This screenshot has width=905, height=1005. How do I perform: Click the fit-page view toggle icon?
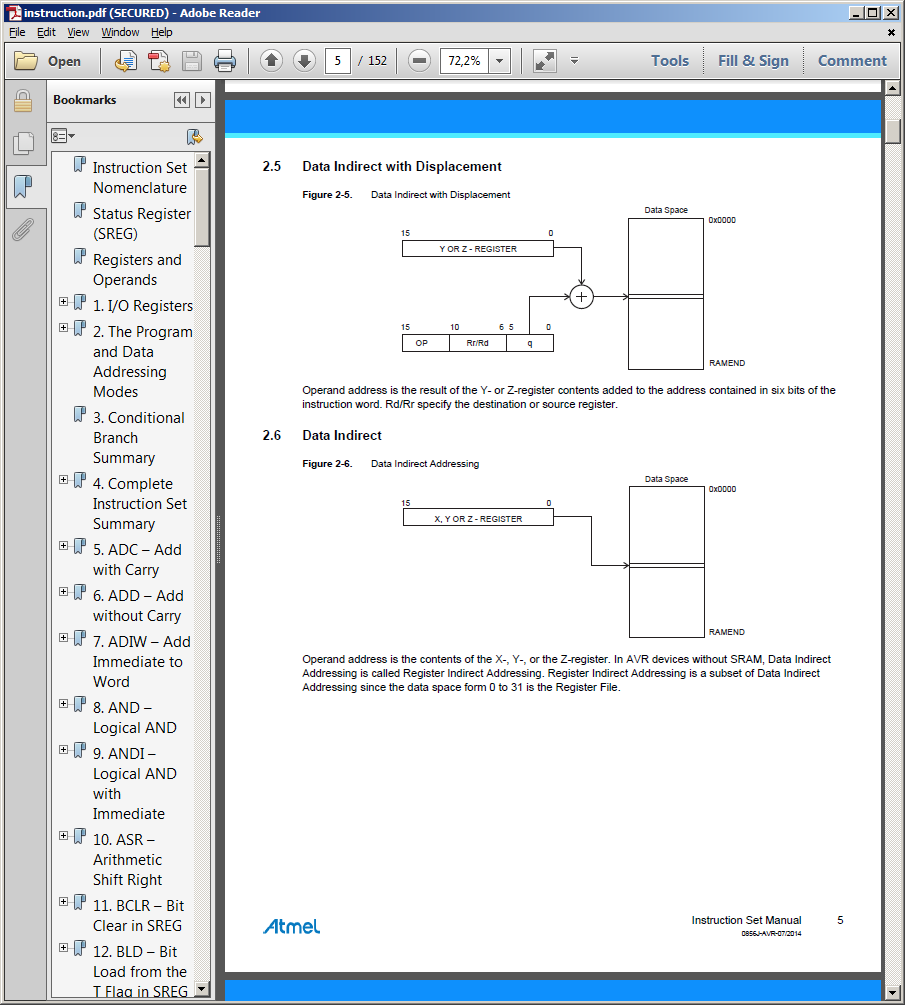pyautogui.click(x=544, y=61)
